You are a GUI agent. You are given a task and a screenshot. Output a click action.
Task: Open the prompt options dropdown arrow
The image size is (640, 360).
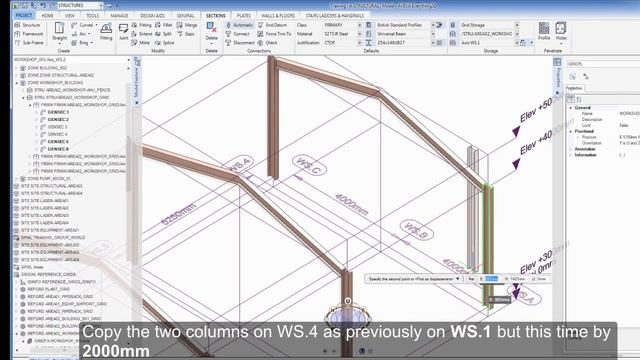pos(458,279)
